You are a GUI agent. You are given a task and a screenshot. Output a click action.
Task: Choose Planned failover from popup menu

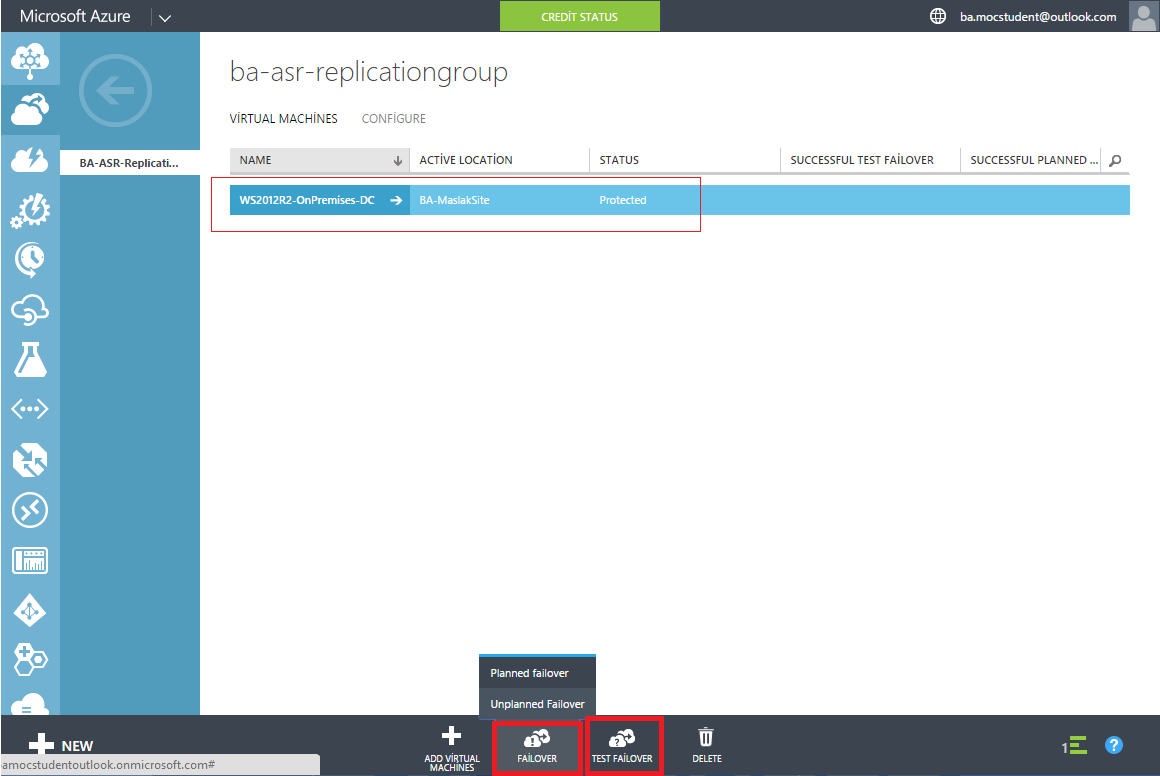coord(537,673)
